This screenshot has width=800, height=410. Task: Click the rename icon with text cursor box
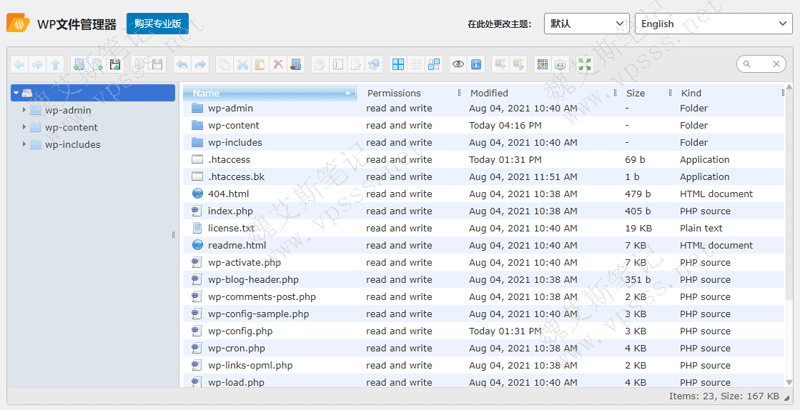[x=338, y=64]
